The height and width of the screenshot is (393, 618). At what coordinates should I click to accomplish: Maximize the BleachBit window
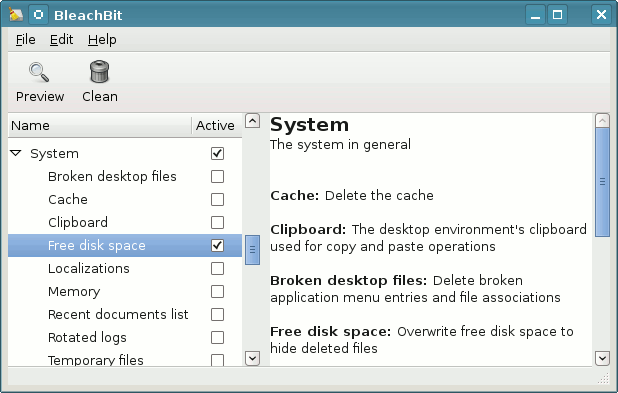557,15
